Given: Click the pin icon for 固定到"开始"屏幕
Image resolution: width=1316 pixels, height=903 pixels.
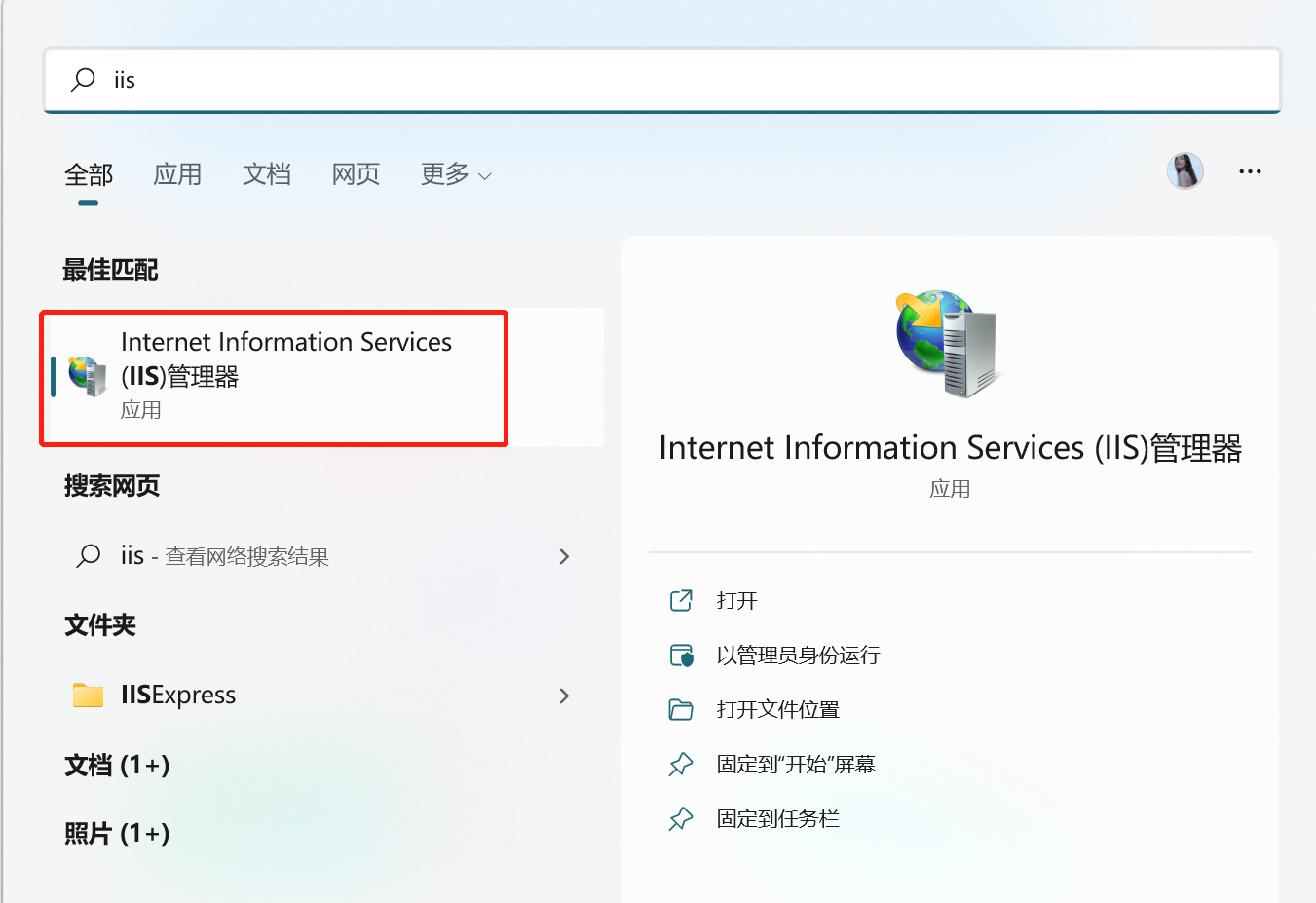Looking at the screenshot, I should [x=681, y=765].
